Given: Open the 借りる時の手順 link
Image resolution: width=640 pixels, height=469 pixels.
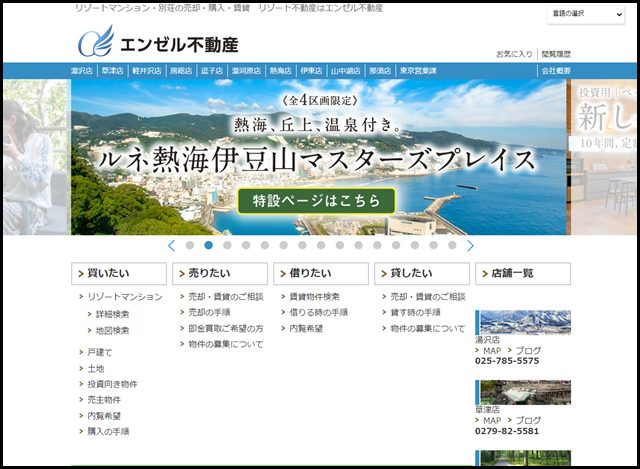Looking at the screenshot, I should coord(318,312).
